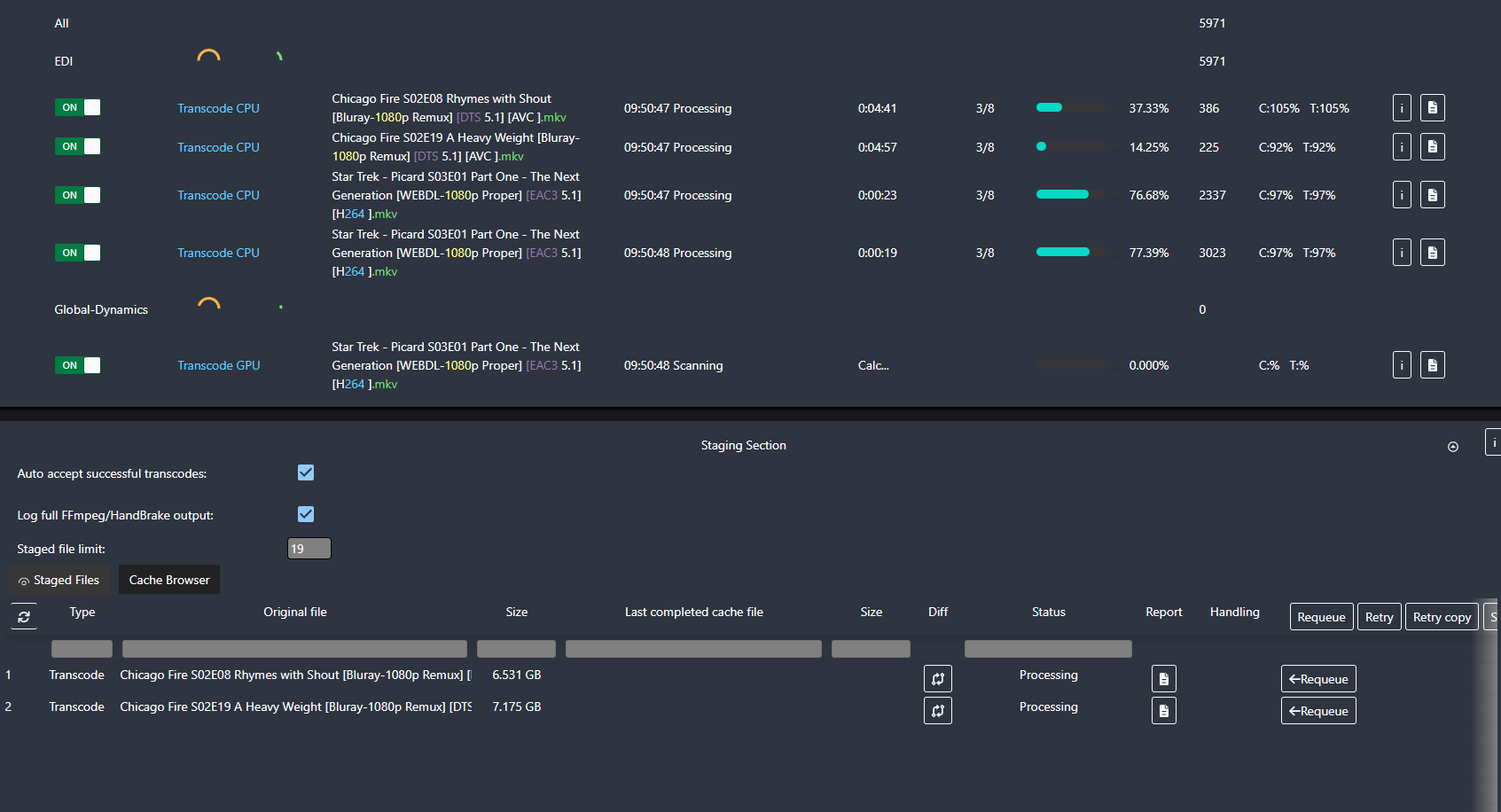Select the Staged Files tab

(59, 580)
